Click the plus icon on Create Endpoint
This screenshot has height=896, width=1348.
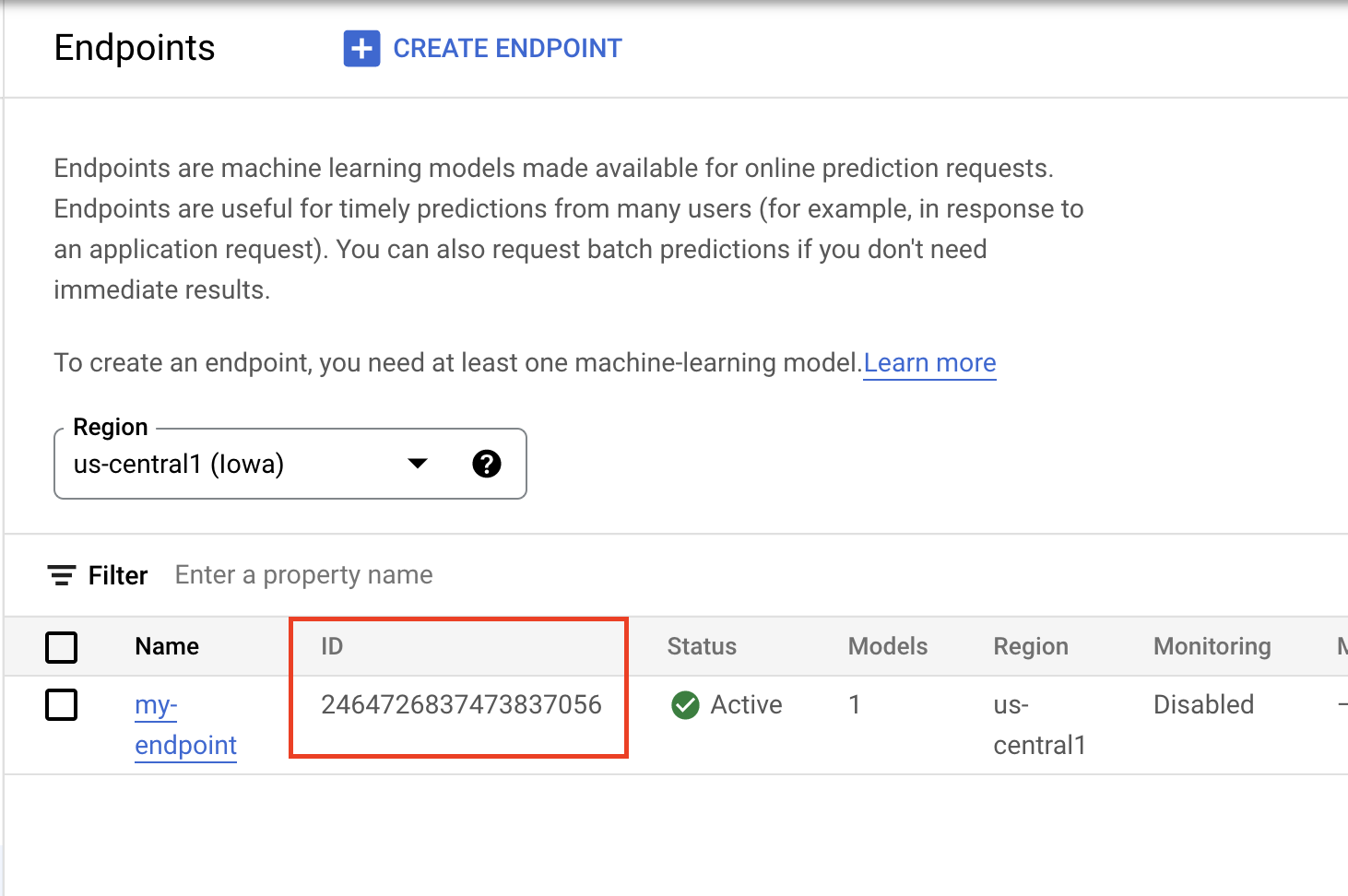tap(361, 48)
